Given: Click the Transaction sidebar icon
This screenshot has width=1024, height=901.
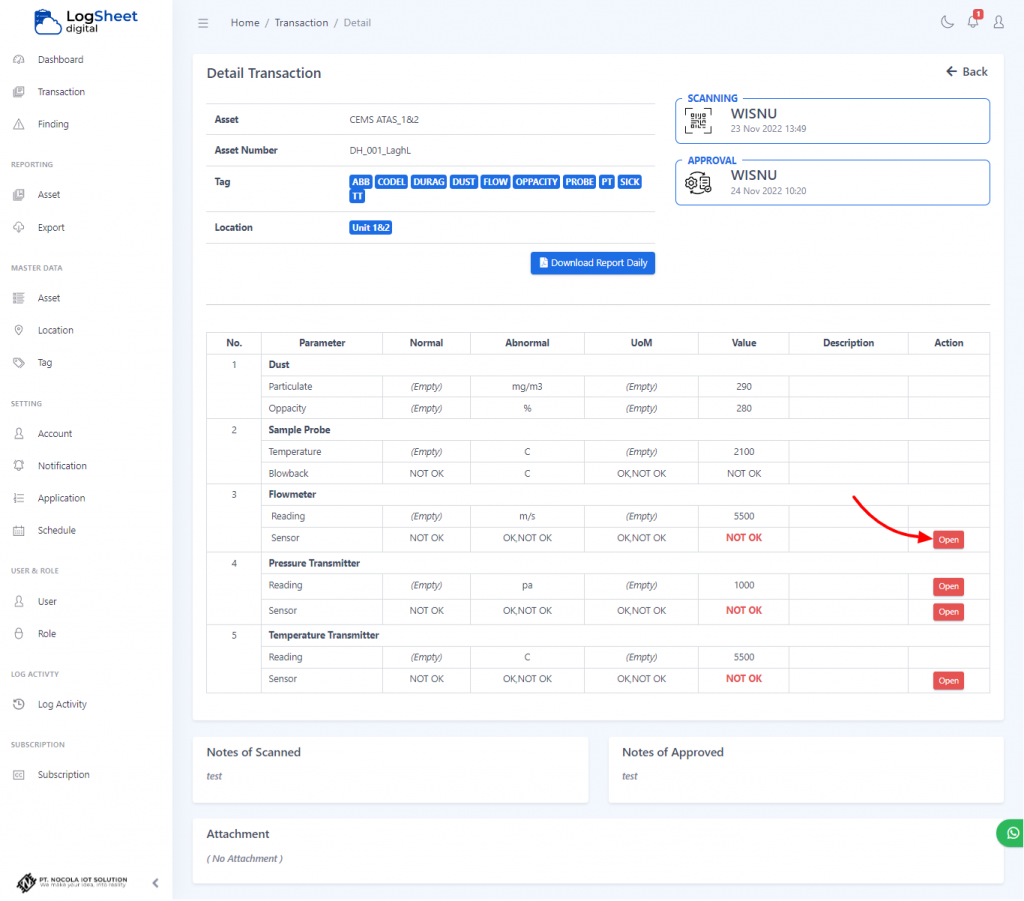Looking at the screenshot, I should (19, 91).
